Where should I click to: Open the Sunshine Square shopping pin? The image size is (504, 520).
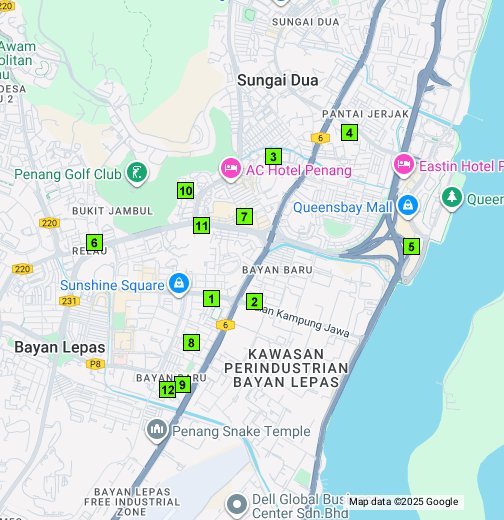(x=179, y=285)
